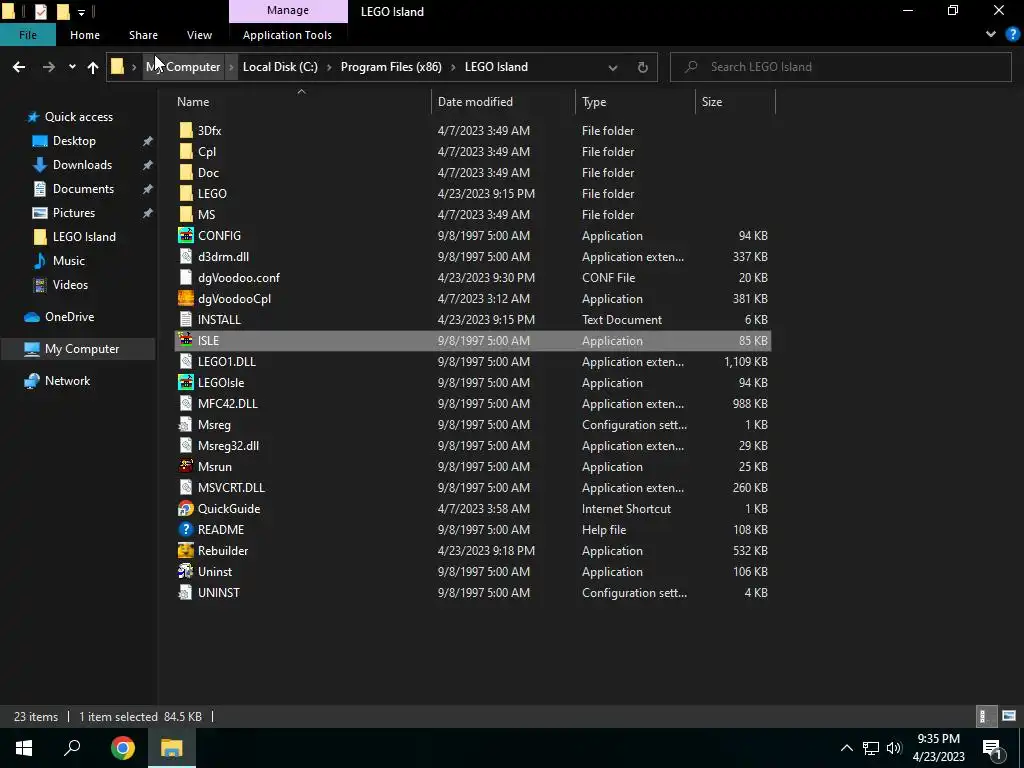Navigate to Local Disk (C:) breadcrumb

click(280, 67)
